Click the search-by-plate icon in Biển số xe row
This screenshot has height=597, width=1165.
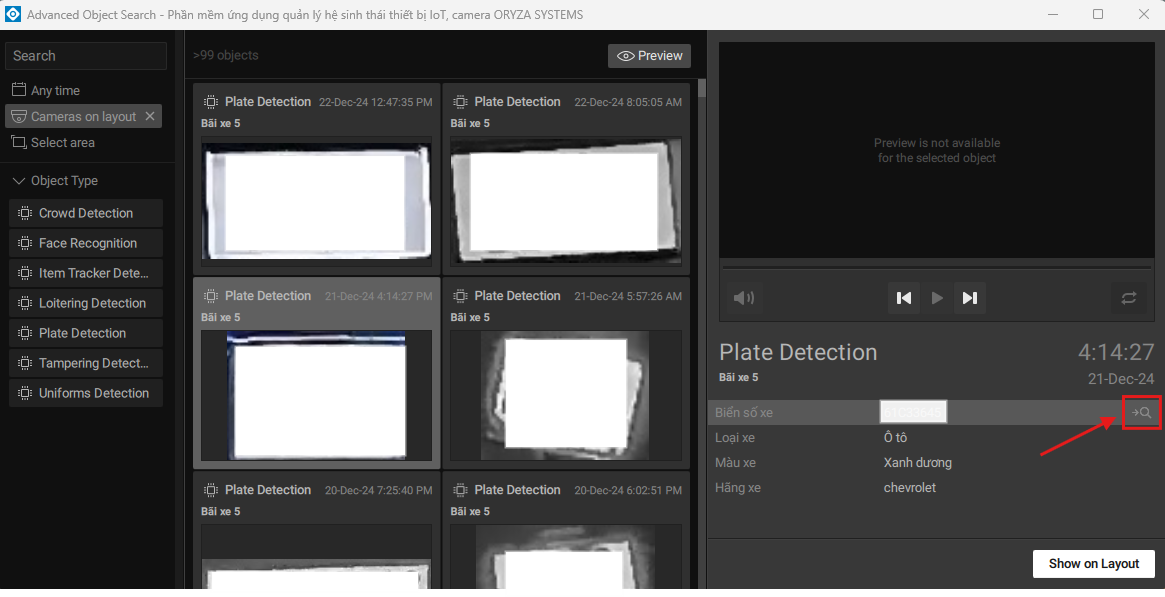(x=1141, y=412)
